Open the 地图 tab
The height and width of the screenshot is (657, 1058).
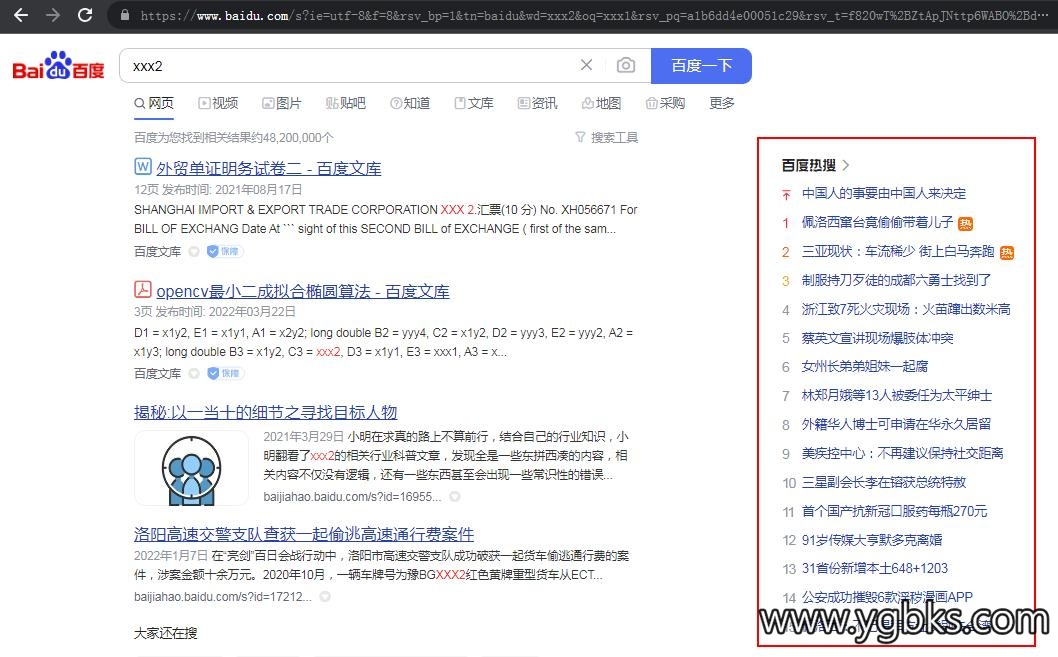(601, 103)
